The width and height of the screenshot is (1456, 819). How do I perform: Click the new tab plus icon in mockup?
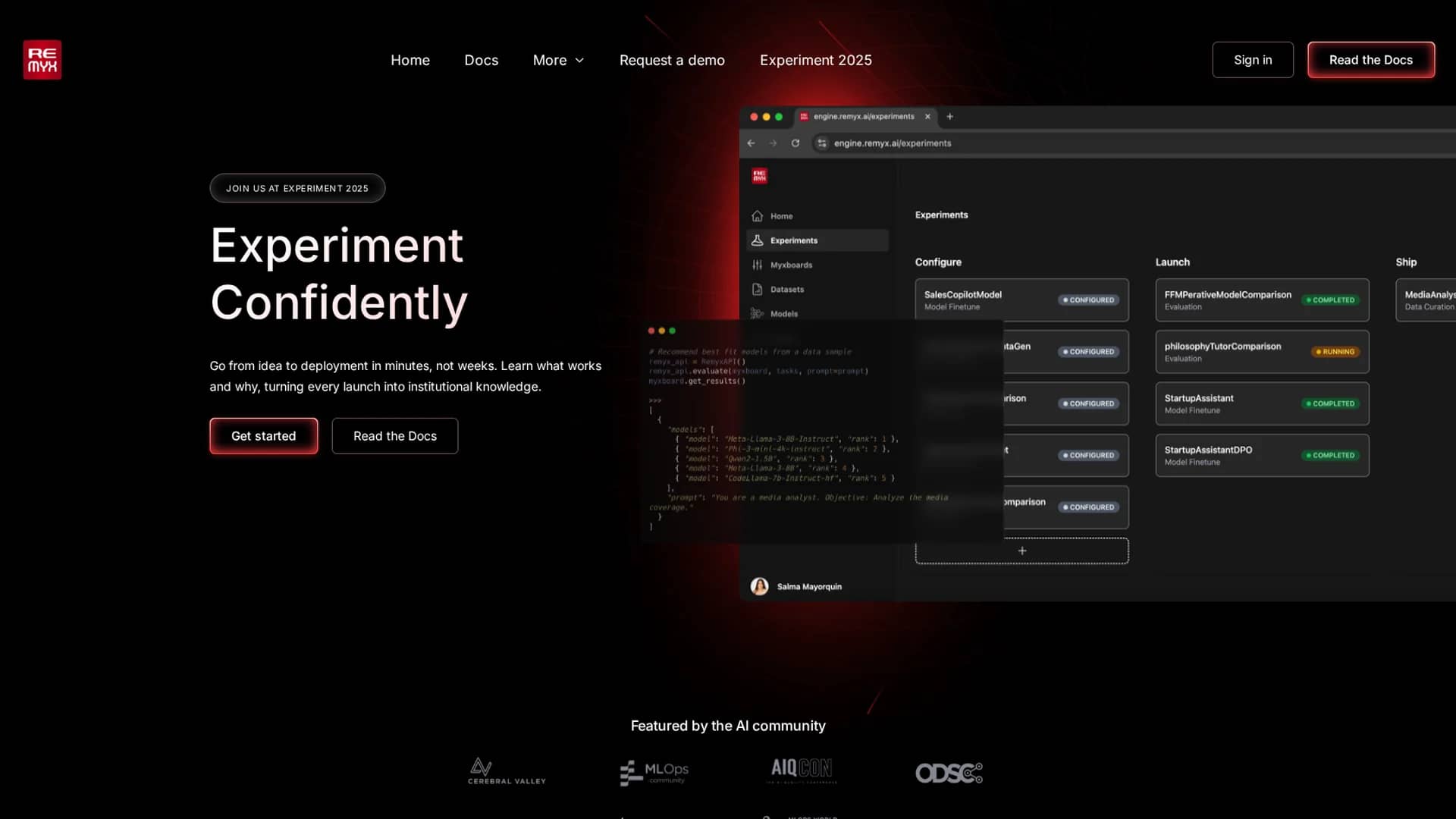click(x=949, y=117)
